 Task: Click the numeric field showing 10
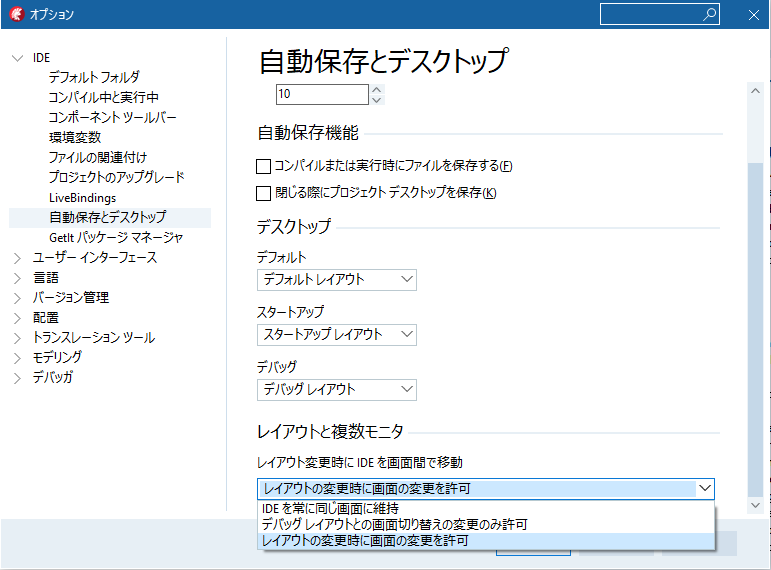322,94
